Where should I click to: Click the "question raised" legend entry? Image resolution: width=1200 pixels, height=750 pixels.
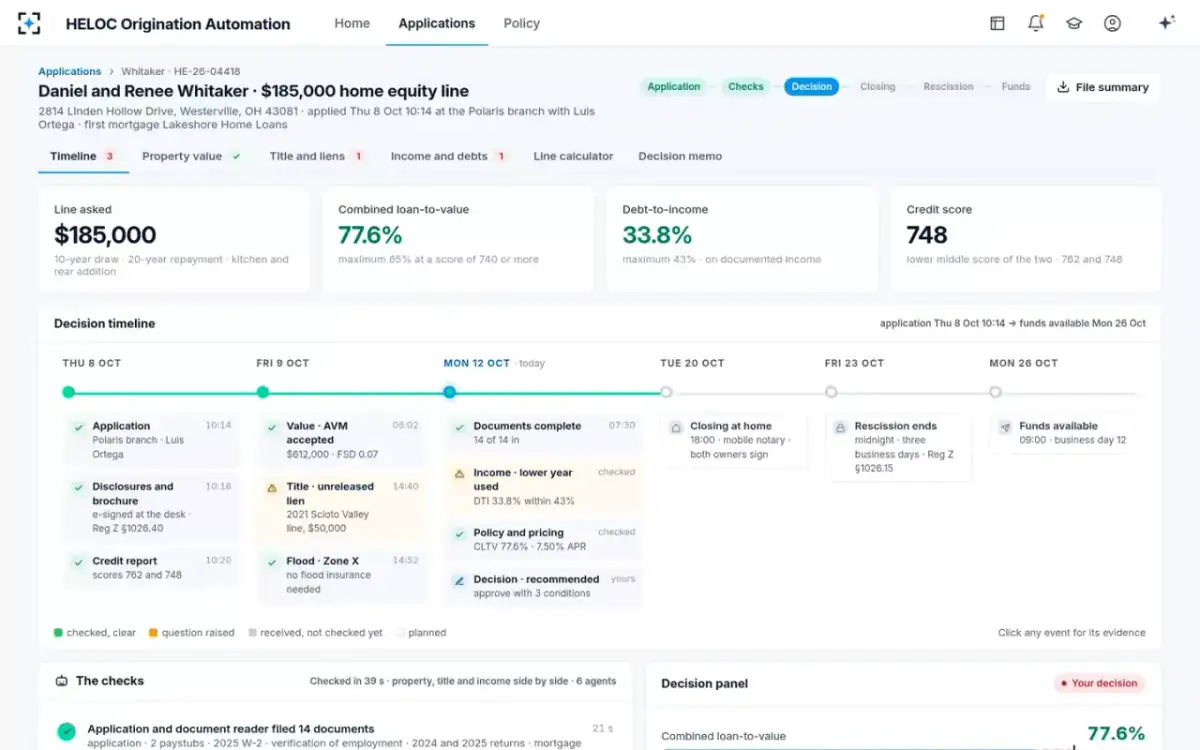pyautogui.click(x=191, y=633)
